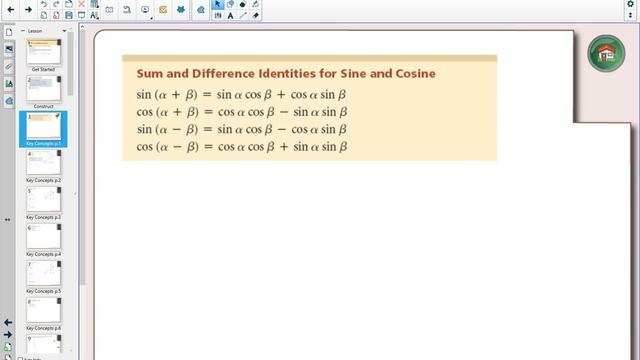Go to previous page with toolbar back arrow
Viewport: 640px width, 360px height.
[x=11, y=9]
